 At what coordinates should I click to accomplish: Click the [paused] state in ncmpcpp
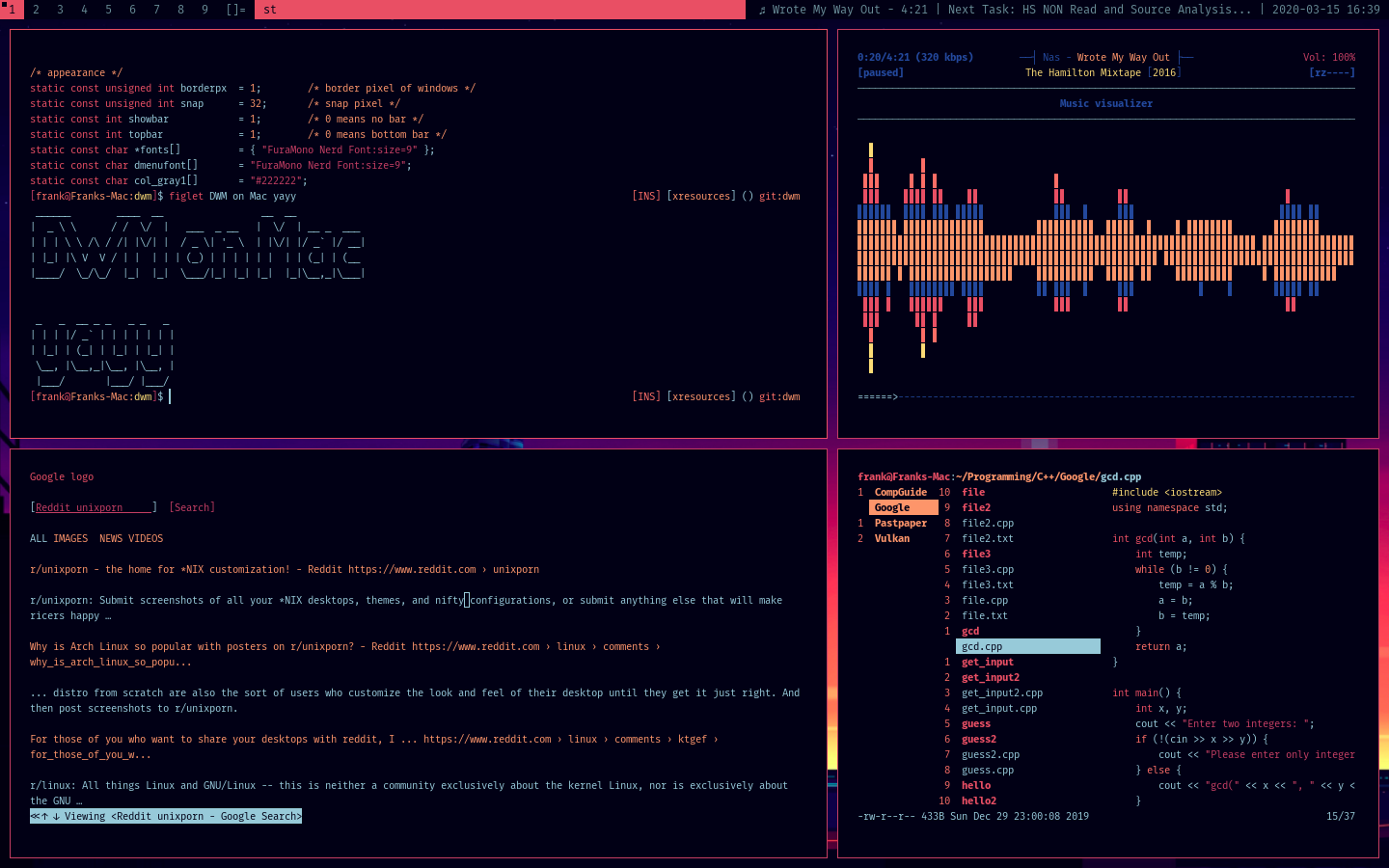[881, 72]
